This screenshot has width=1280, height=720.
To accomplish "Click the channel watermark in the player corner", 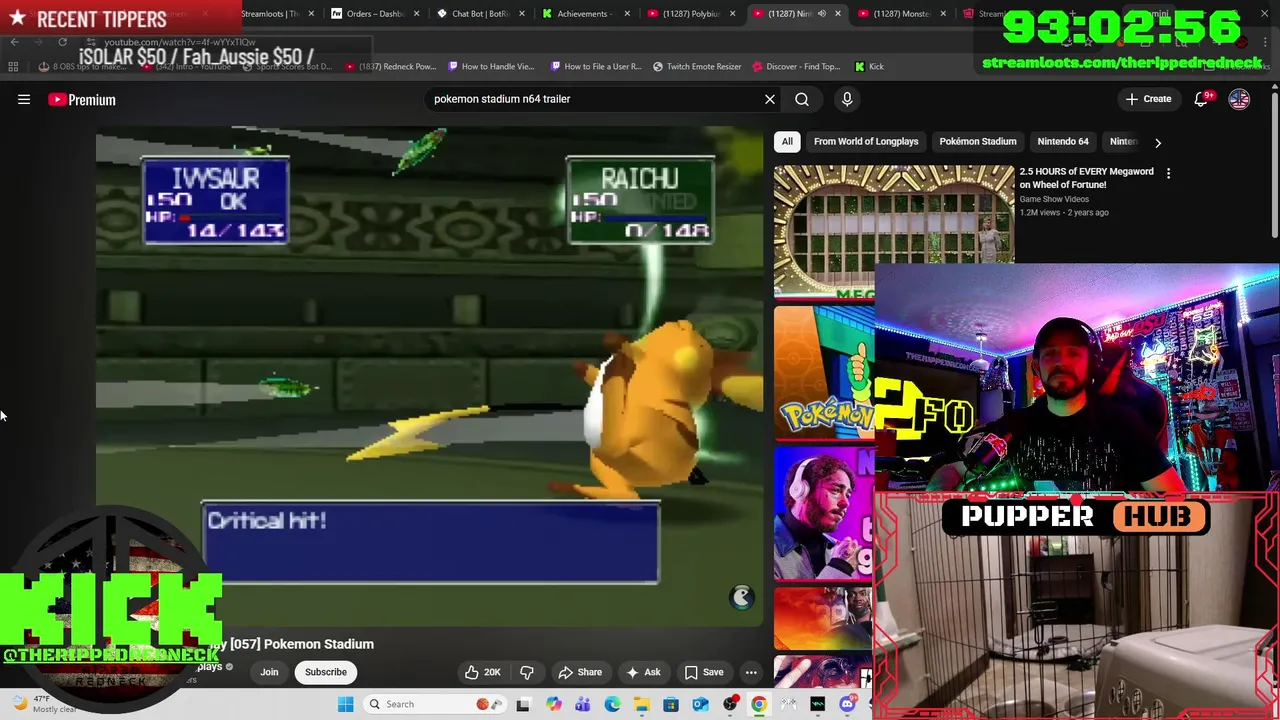I will point(741,597).
